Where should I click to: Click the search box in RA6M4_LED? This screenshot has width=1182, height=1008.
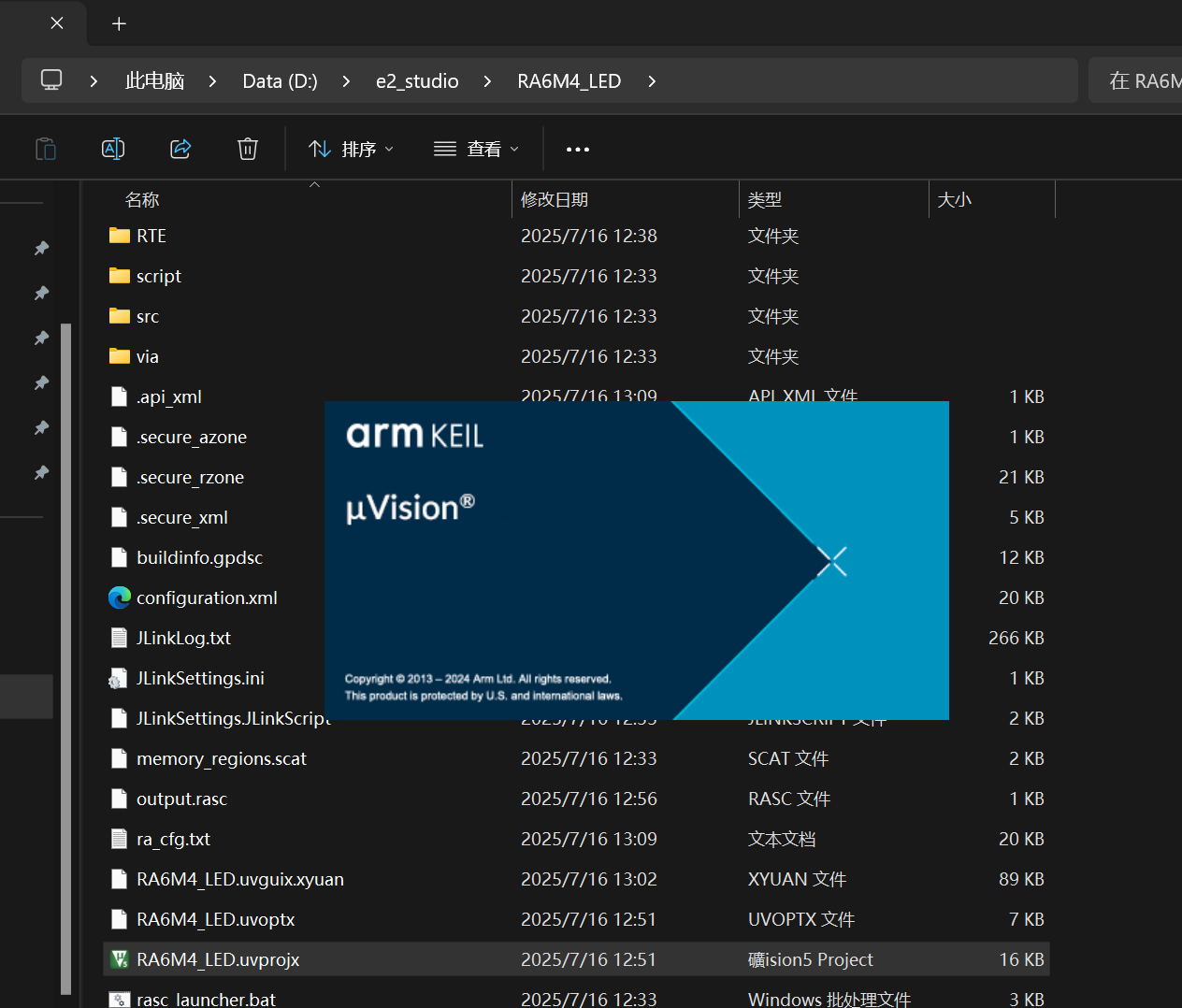[1135, 80]
